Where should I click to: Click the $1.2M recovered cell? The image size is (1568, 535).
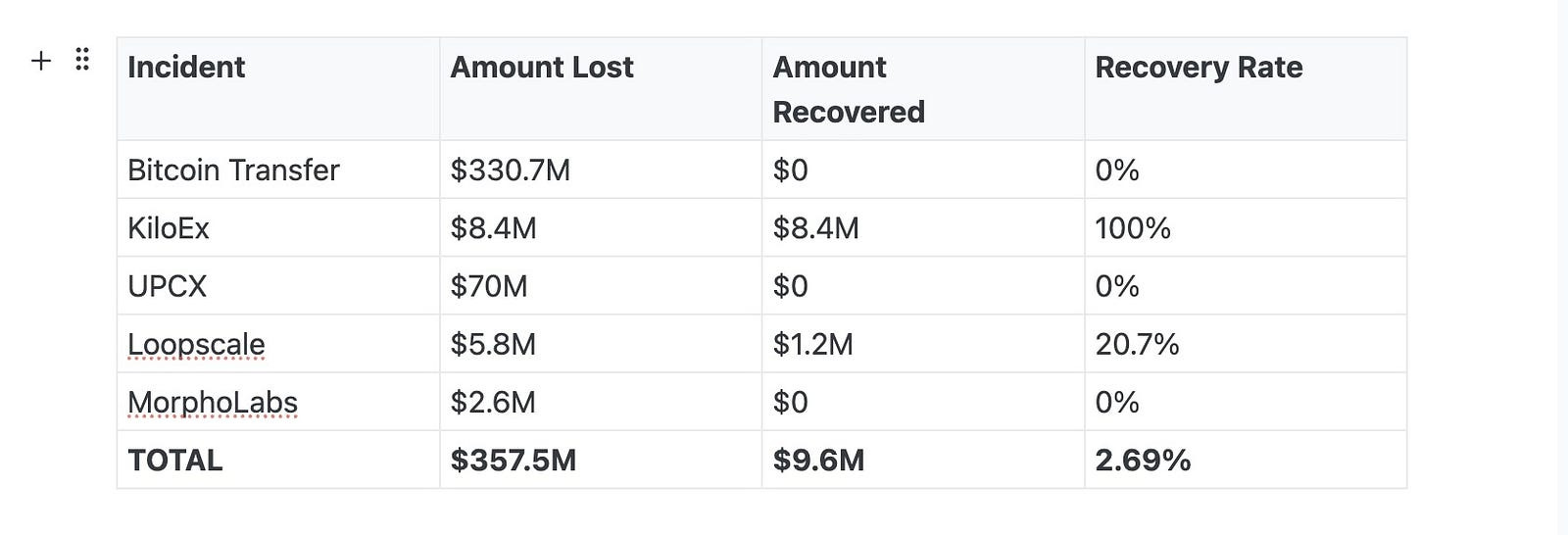pyautogui.click(x=923, y=343)
